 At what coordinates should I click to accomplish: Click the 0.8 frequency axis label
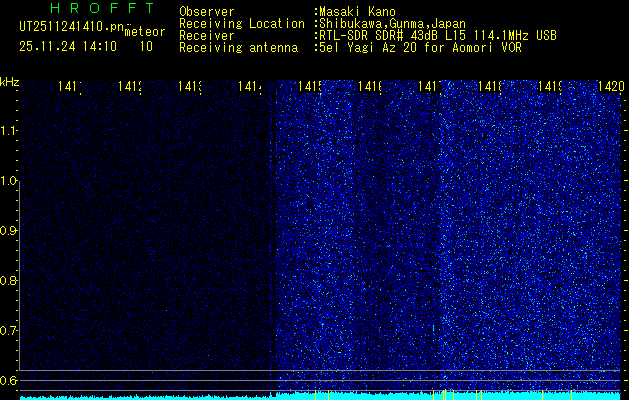tap(8, 280)
